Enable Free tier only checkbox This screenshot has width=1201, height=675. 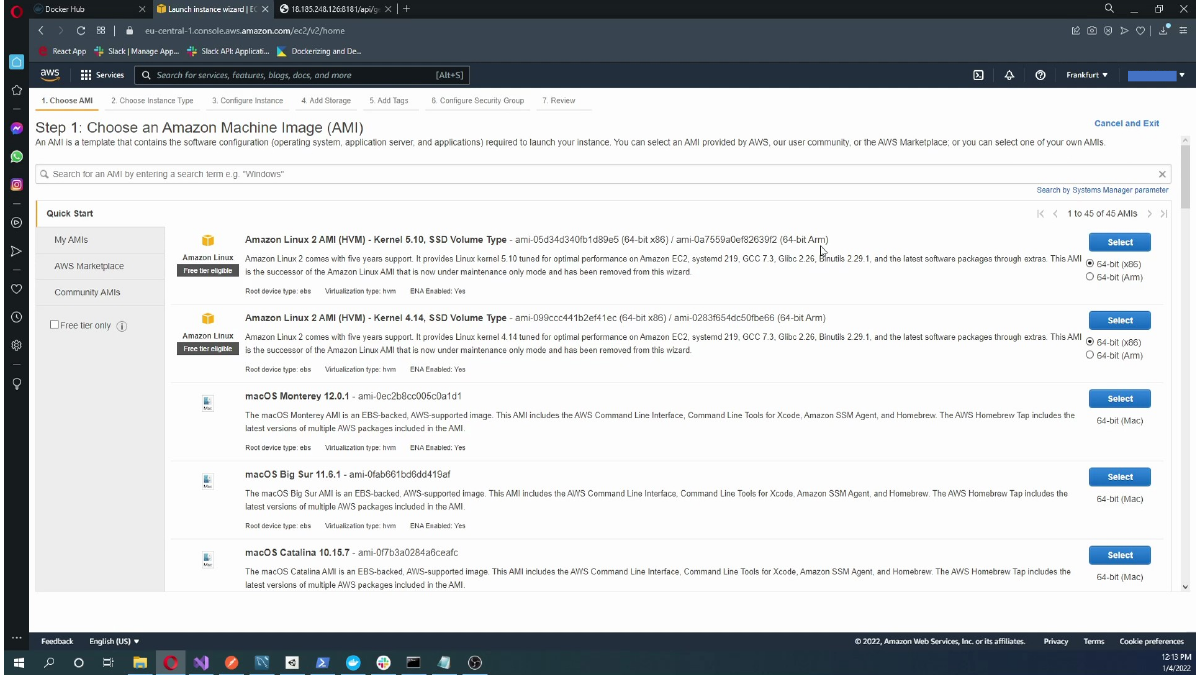55,325
